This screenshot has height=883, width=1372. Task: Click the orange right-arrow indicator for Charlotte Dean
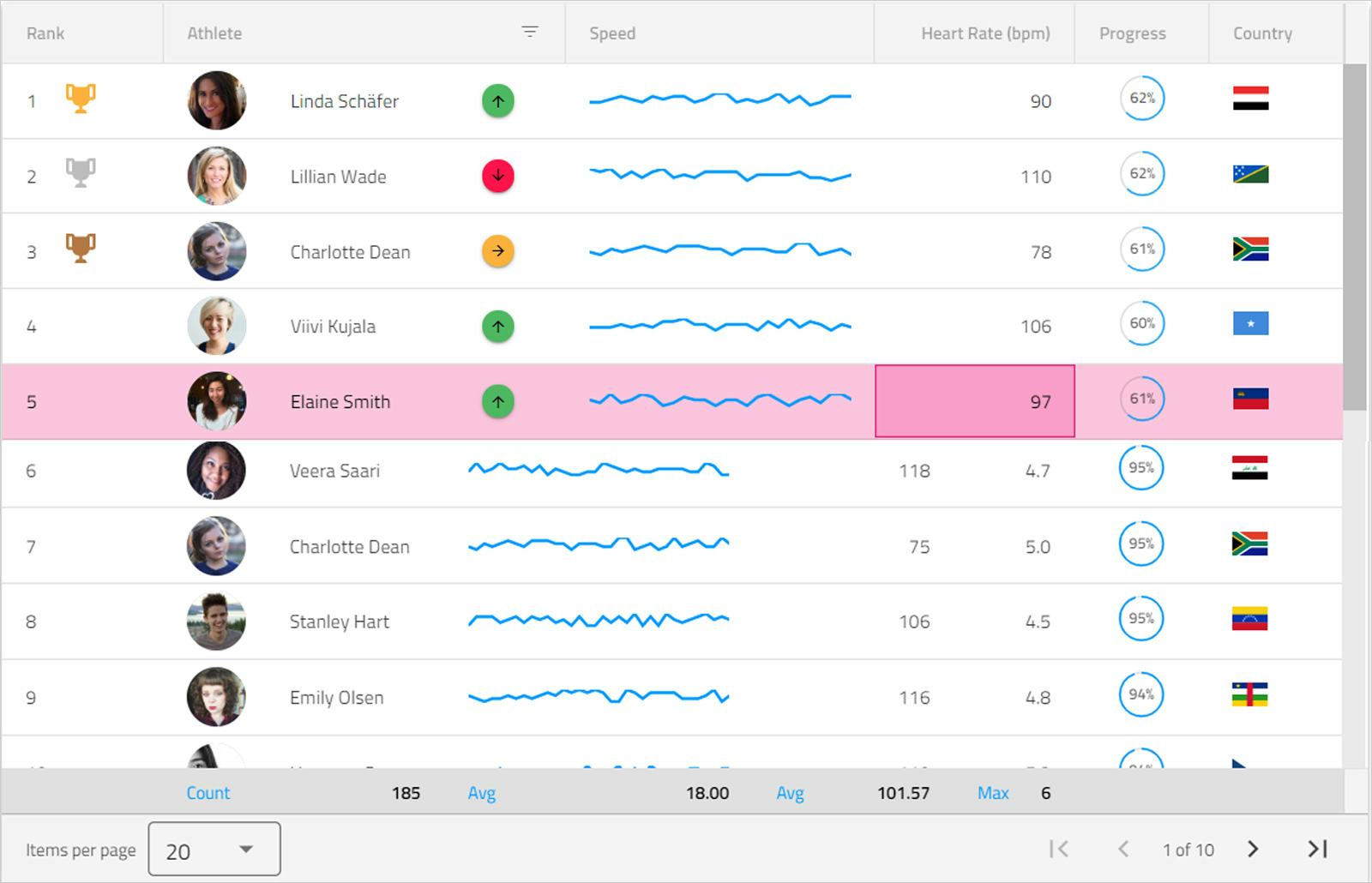click(x=497, y=251)
